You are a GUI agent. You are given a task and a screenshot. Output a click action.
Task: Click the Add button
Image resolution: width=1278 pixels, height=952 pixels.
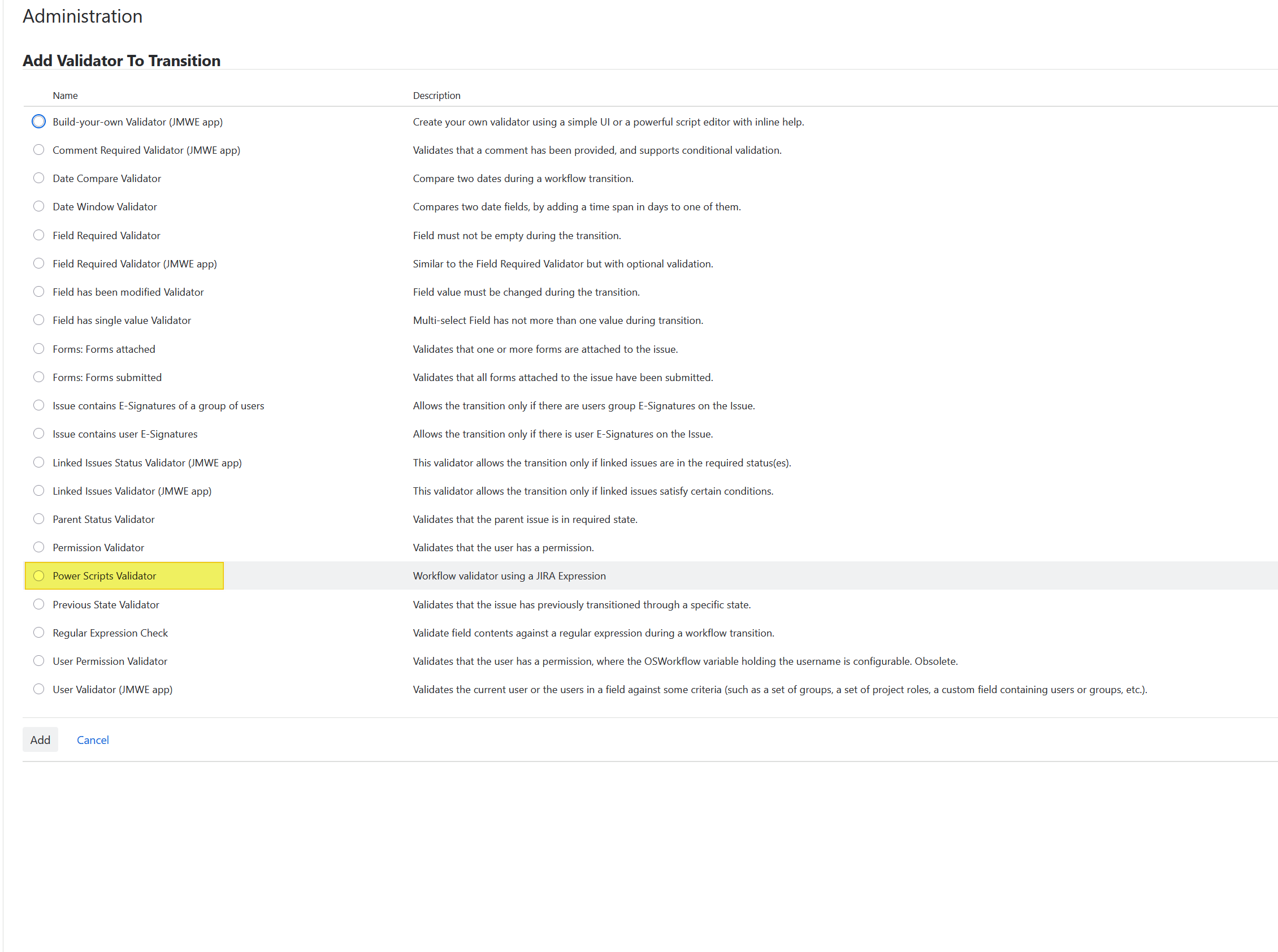40,739
